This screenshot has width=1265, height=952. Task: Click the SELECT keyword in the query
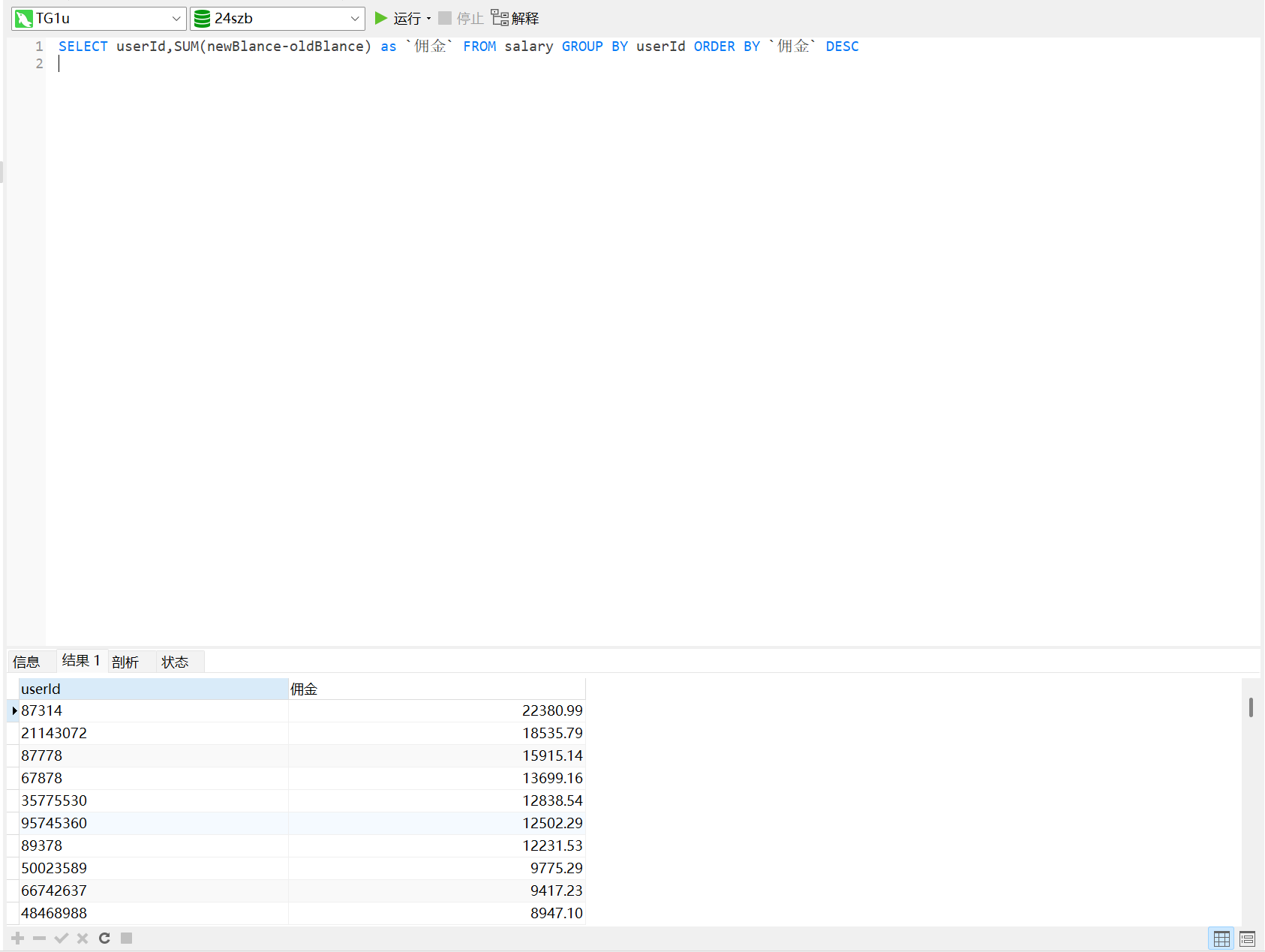pyautogui.click(x=83, y=47)
